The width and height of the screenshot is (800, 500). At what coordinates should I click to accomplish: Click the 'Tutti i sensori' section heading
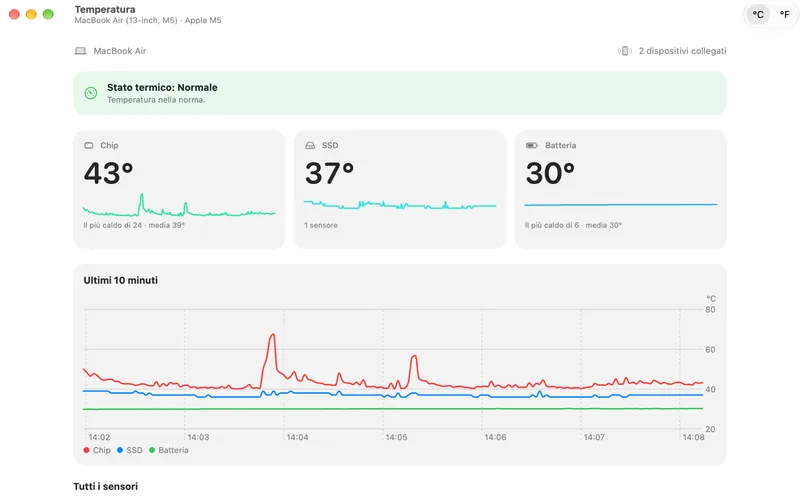106,486
